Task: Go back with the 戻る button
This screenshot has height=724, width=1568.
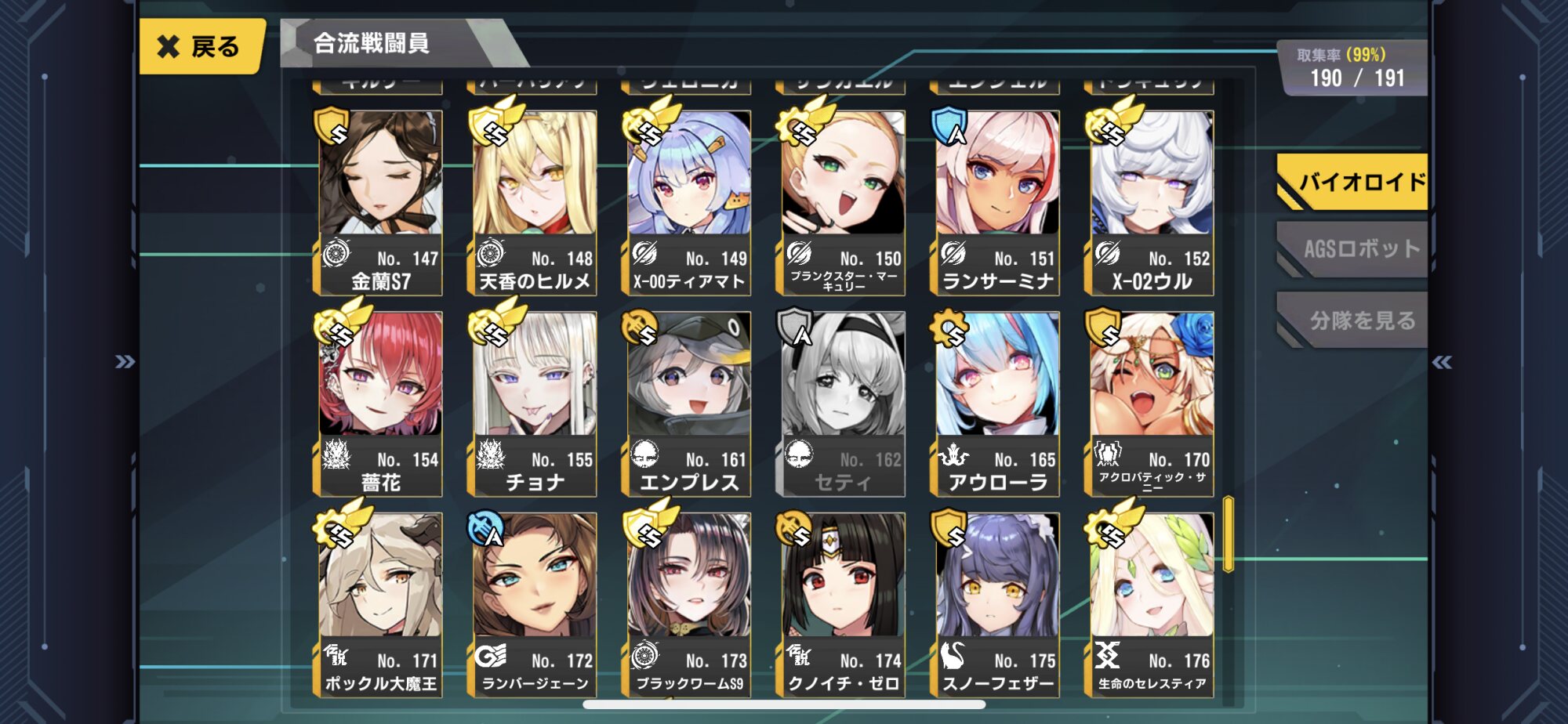Action: coord(201,47)
